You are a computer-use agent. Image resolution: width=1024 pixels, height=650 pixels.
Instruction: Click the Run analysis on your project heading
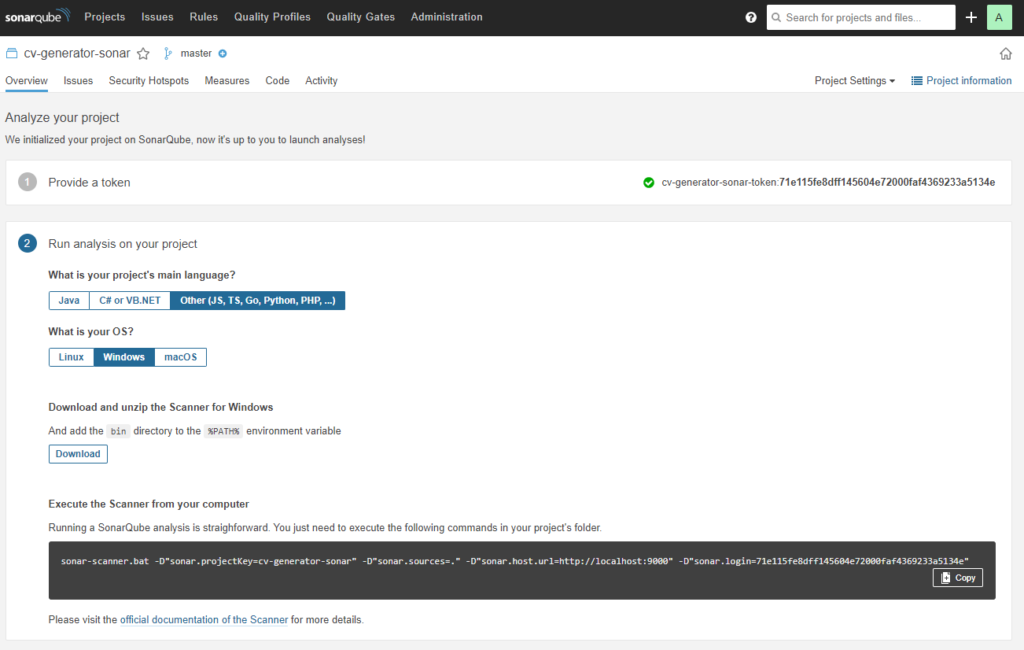pos(123,244)
